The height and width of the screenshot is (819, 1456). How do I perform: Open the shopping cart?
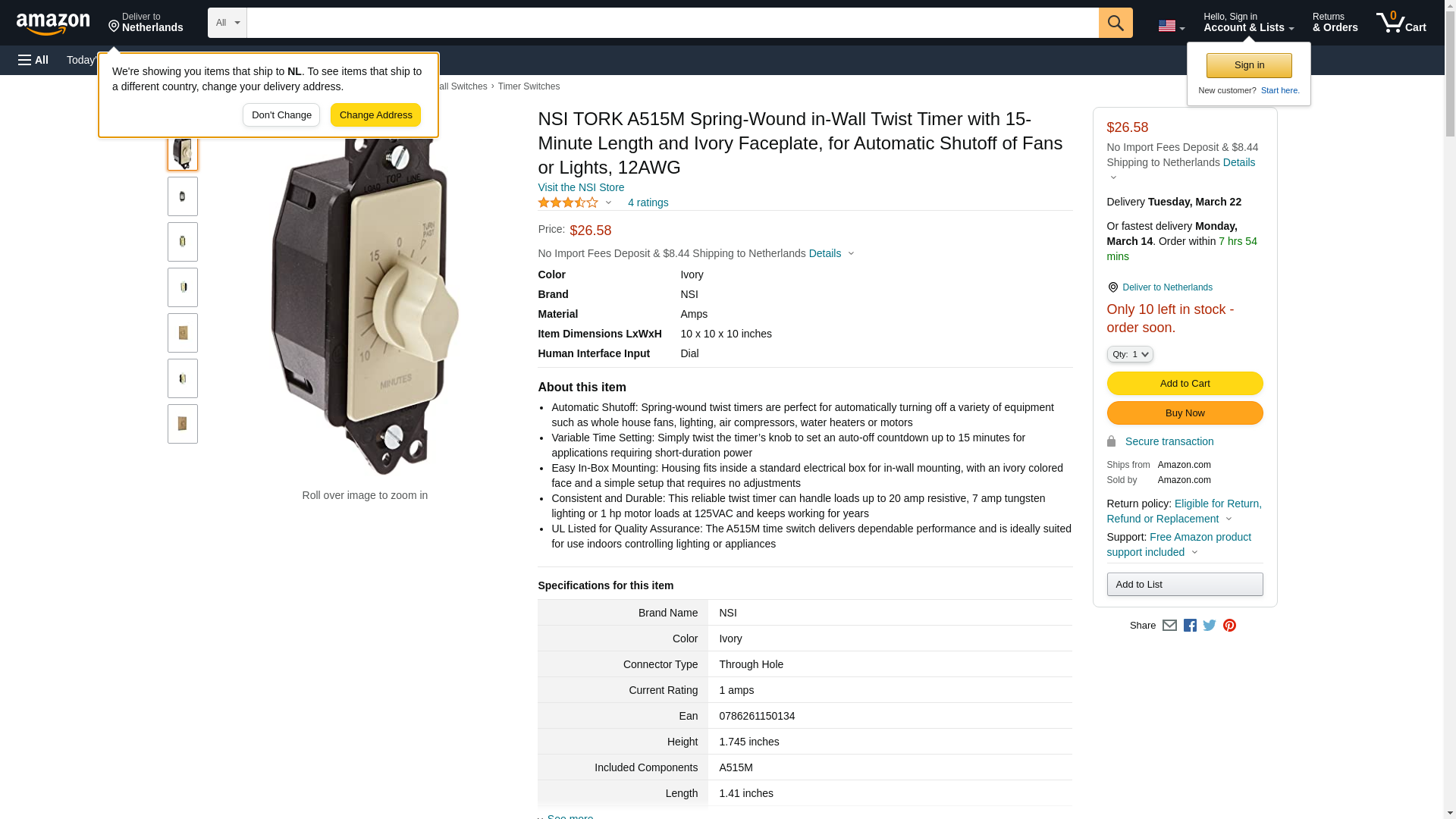tap(1401, 23)
